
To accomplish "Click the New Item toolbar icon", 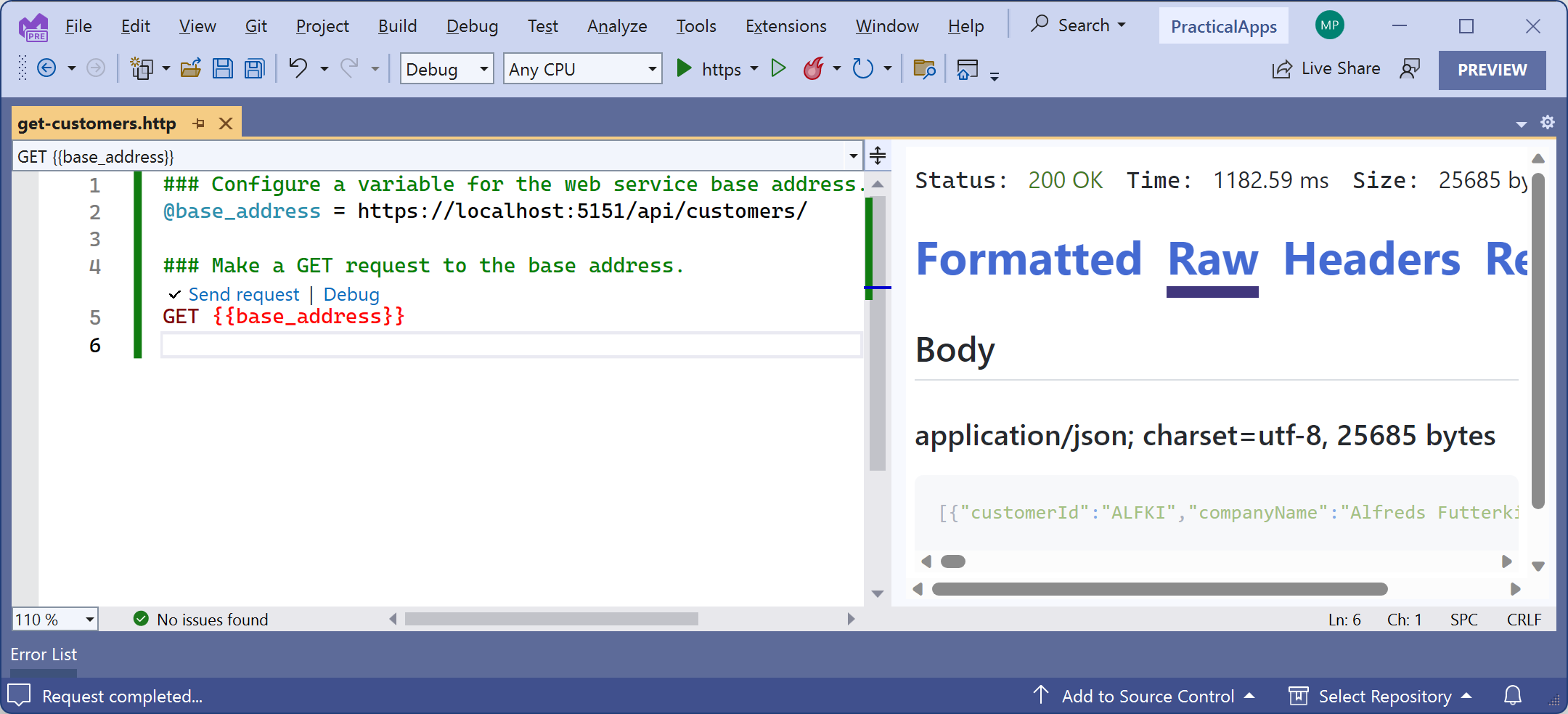I will [141, 68].
